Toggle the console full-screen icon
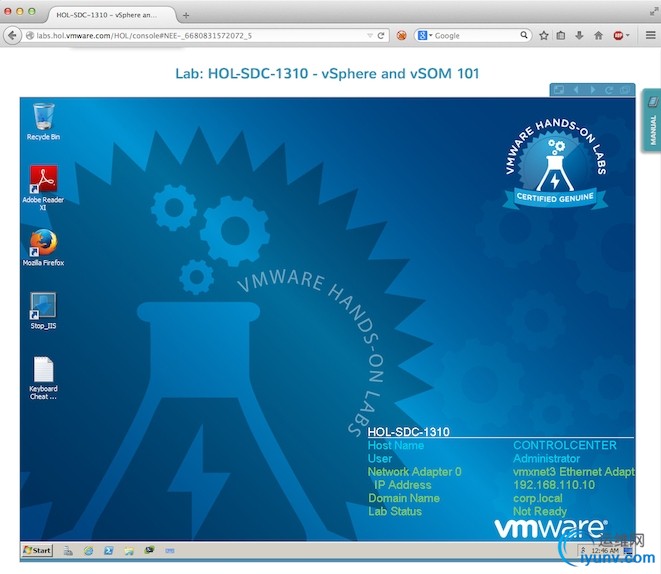 559,90
